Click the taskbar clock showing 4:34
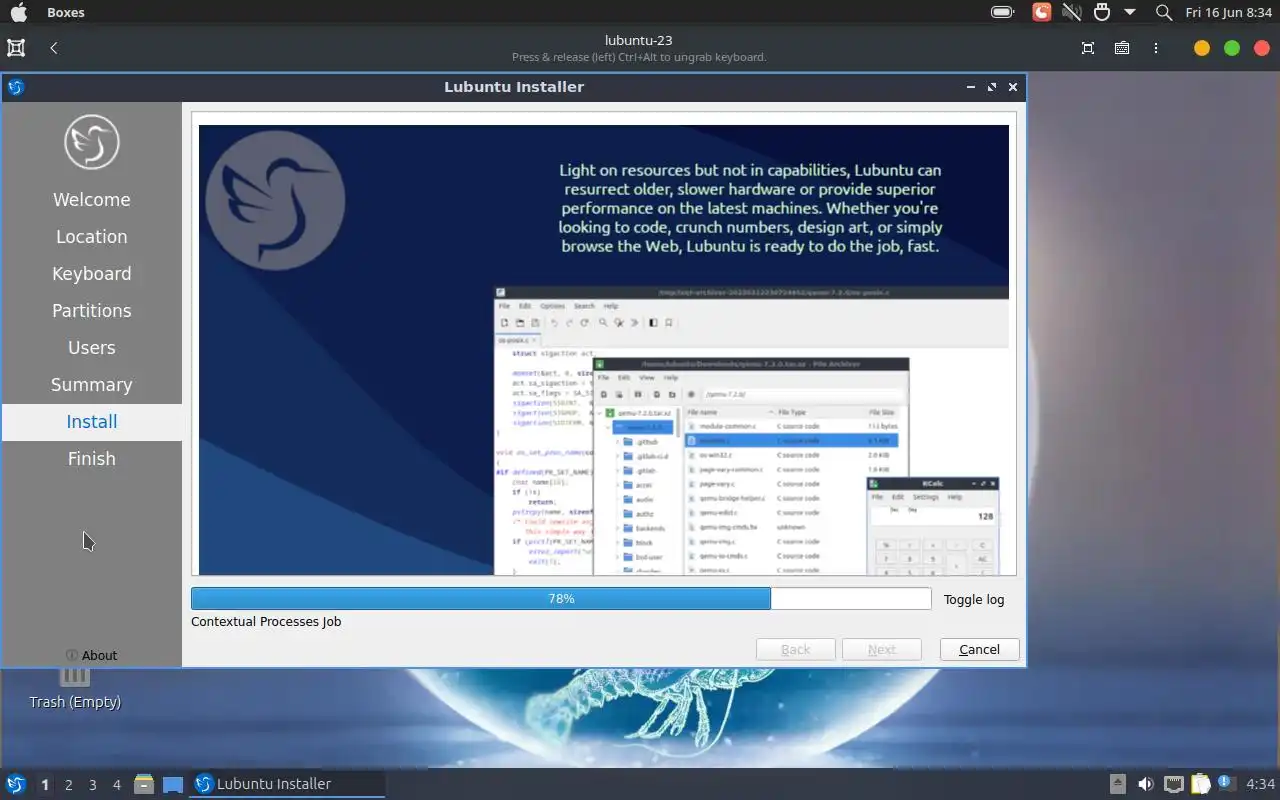Viewport: 1280px width, 800px height. 1260,784
